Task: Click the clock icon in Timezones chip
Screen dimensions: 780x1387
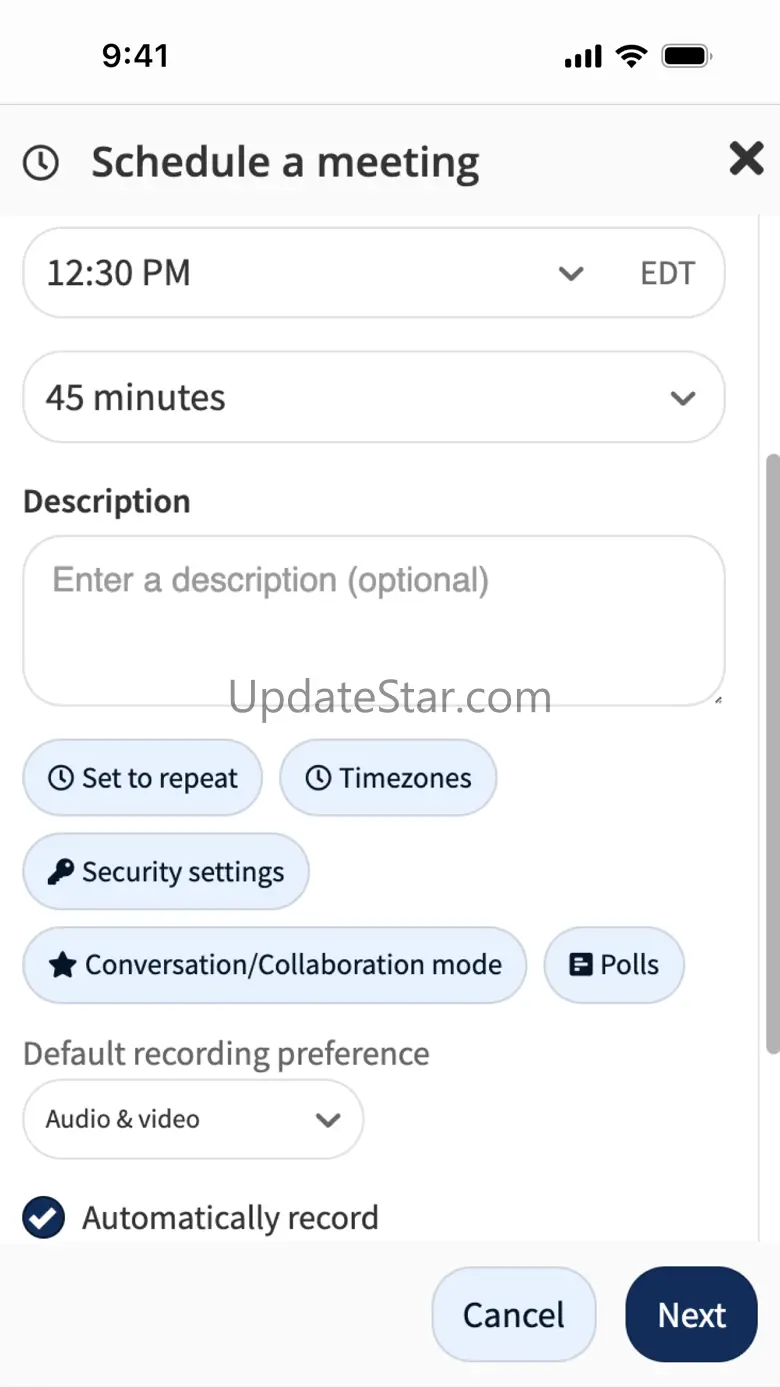Action: tap(318, 778)
